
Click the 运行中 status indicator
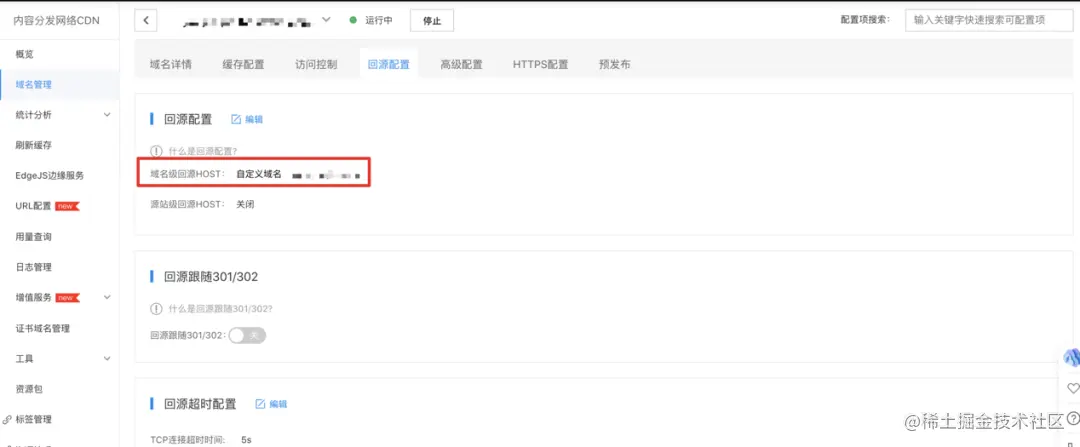[371, 20]
